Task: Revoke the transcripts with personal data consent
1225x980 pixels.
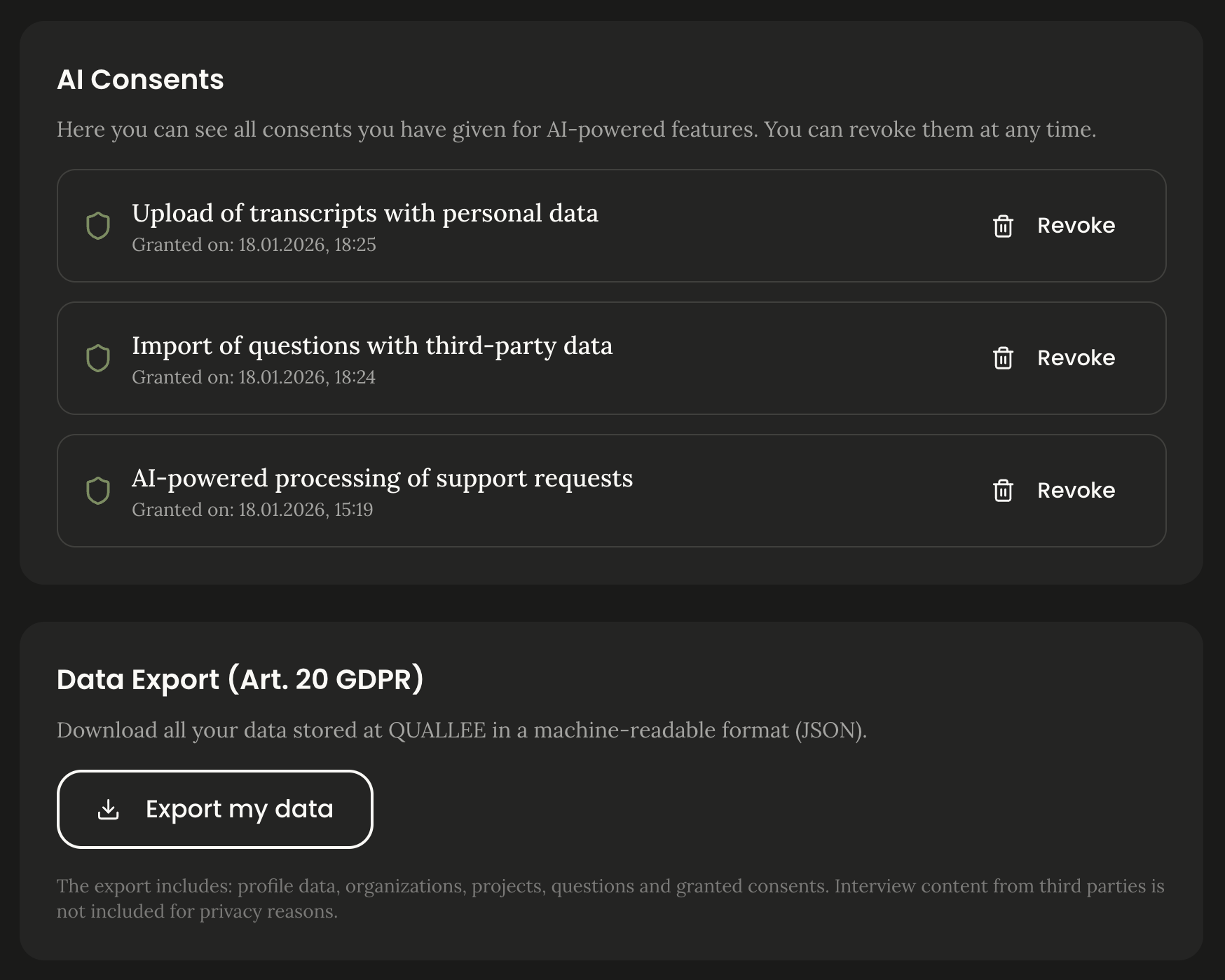Action: click(1076, 225)
